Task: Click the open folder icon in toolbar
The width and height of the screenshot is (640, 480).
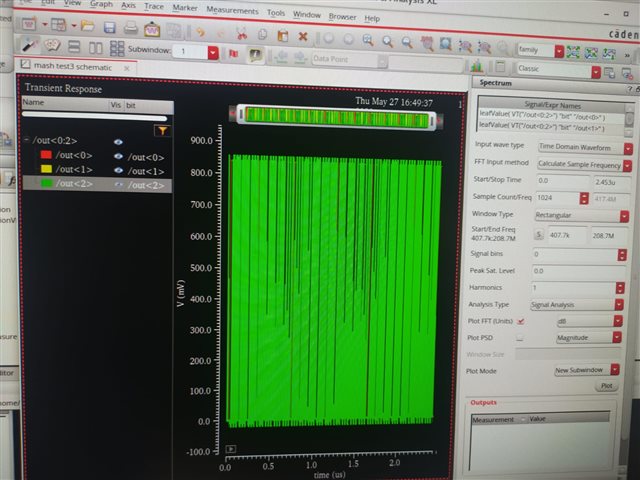Action: pyautogui.click(x=88, y=26)
